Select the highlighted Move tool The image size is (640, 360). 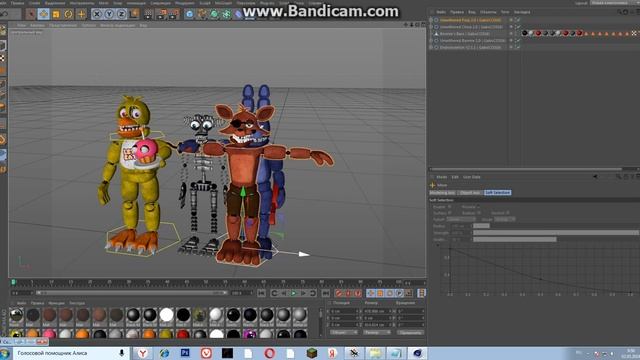coord(43,14)
